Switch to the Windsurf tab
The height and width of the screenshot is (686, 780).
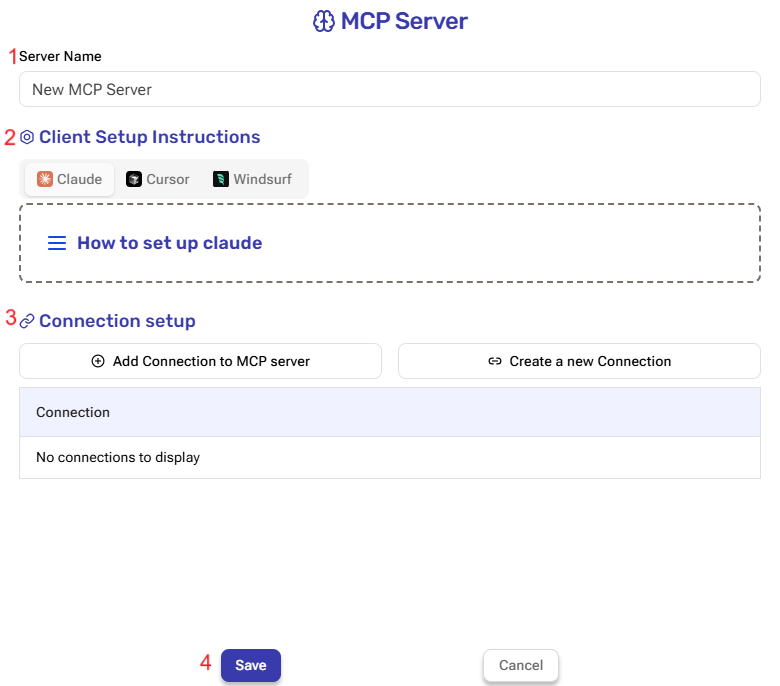pos(254,179)
